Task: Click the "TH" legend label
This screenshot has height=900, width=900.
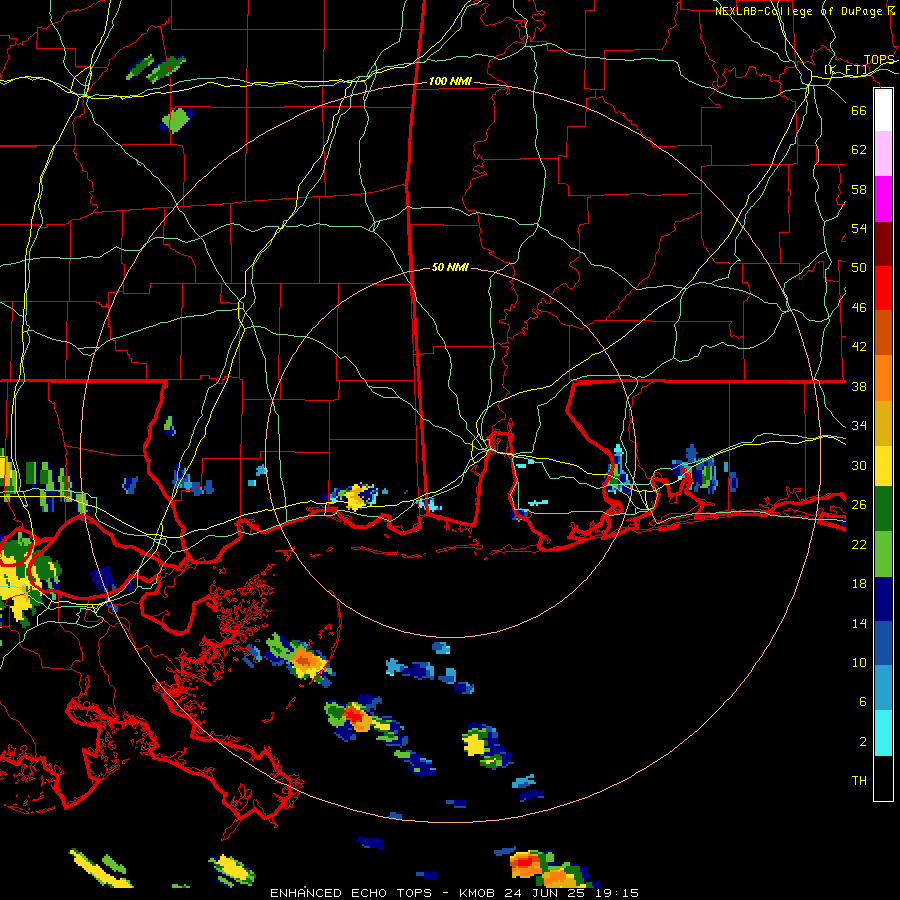Action: coord(859,780)
